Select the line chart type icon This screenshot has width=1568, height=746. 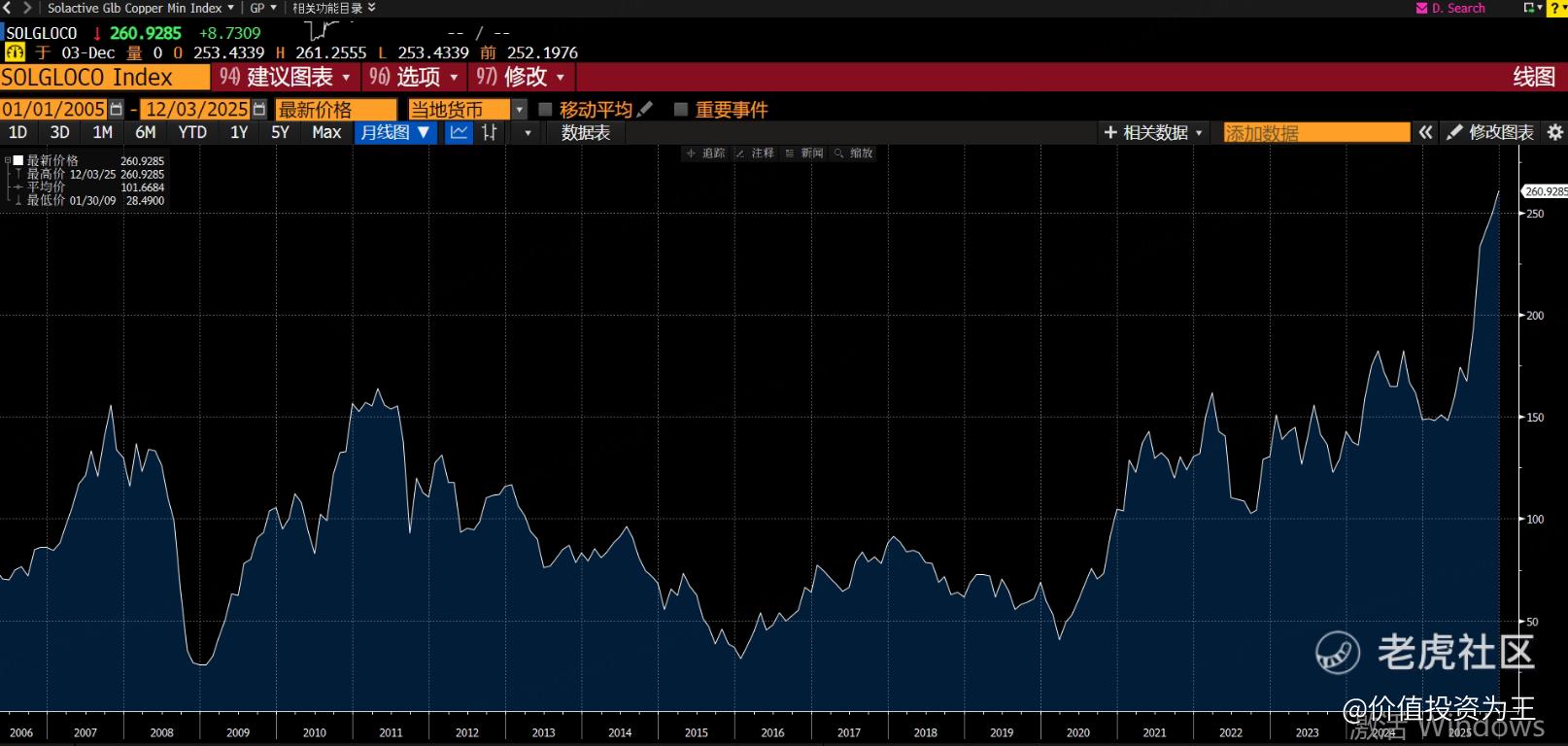click(459, 132)
